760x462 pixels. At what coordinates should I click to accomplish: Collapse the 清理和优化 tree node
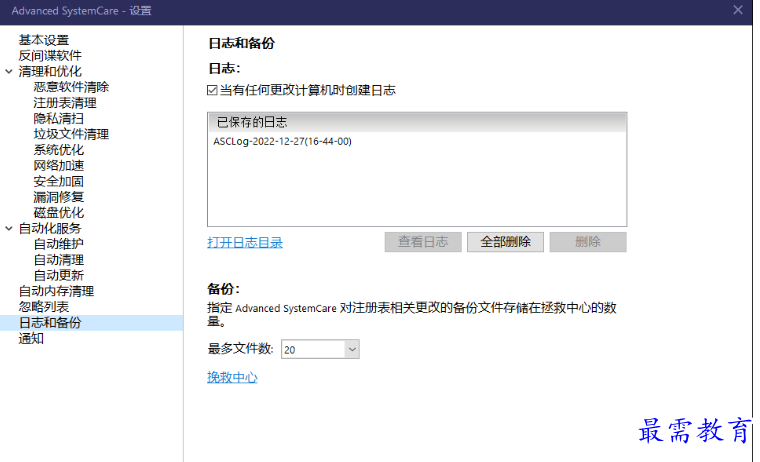point(9,72)
